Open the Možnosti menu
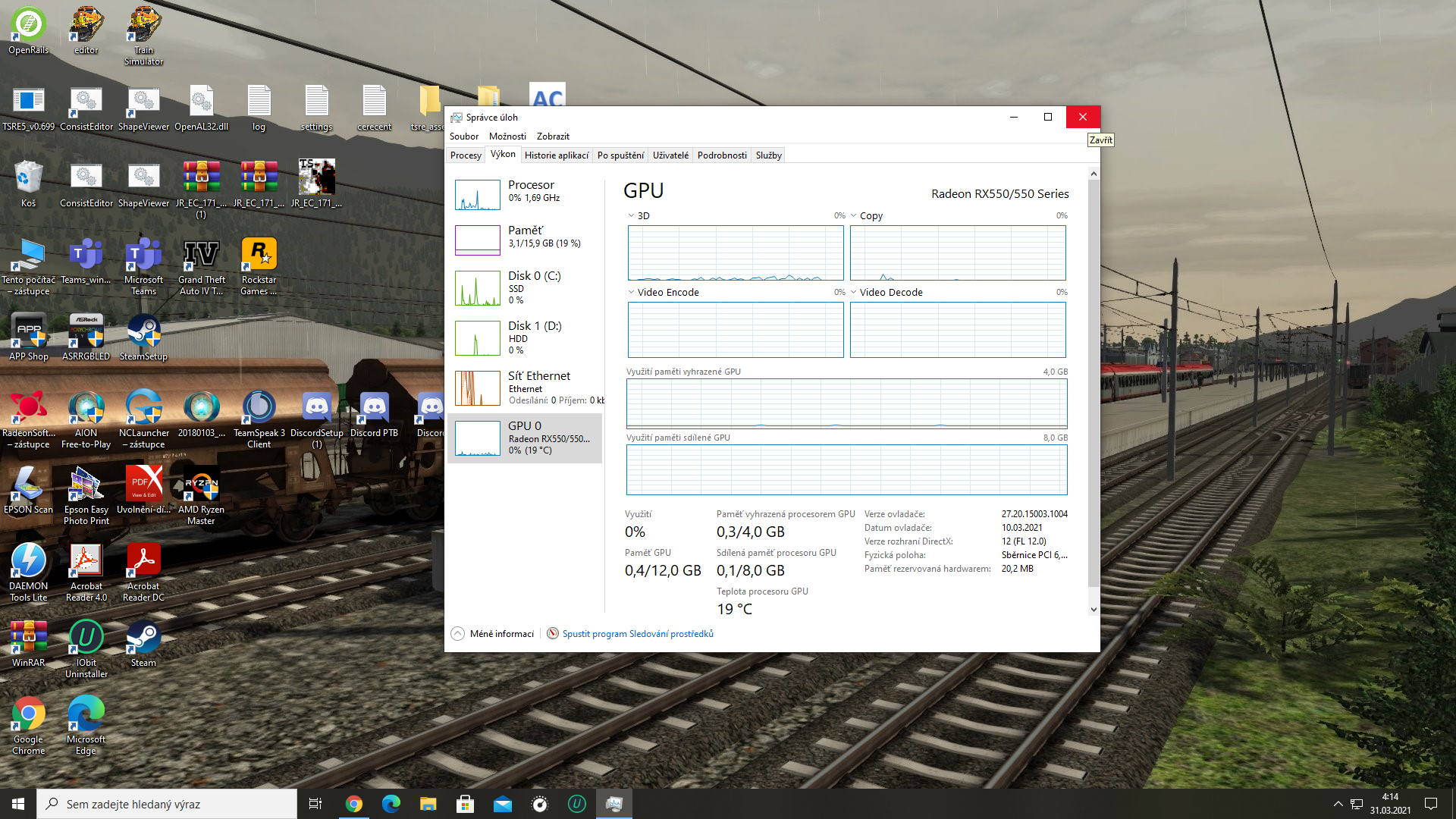Viewport: 1456px width, 819px height. (507, 136)
